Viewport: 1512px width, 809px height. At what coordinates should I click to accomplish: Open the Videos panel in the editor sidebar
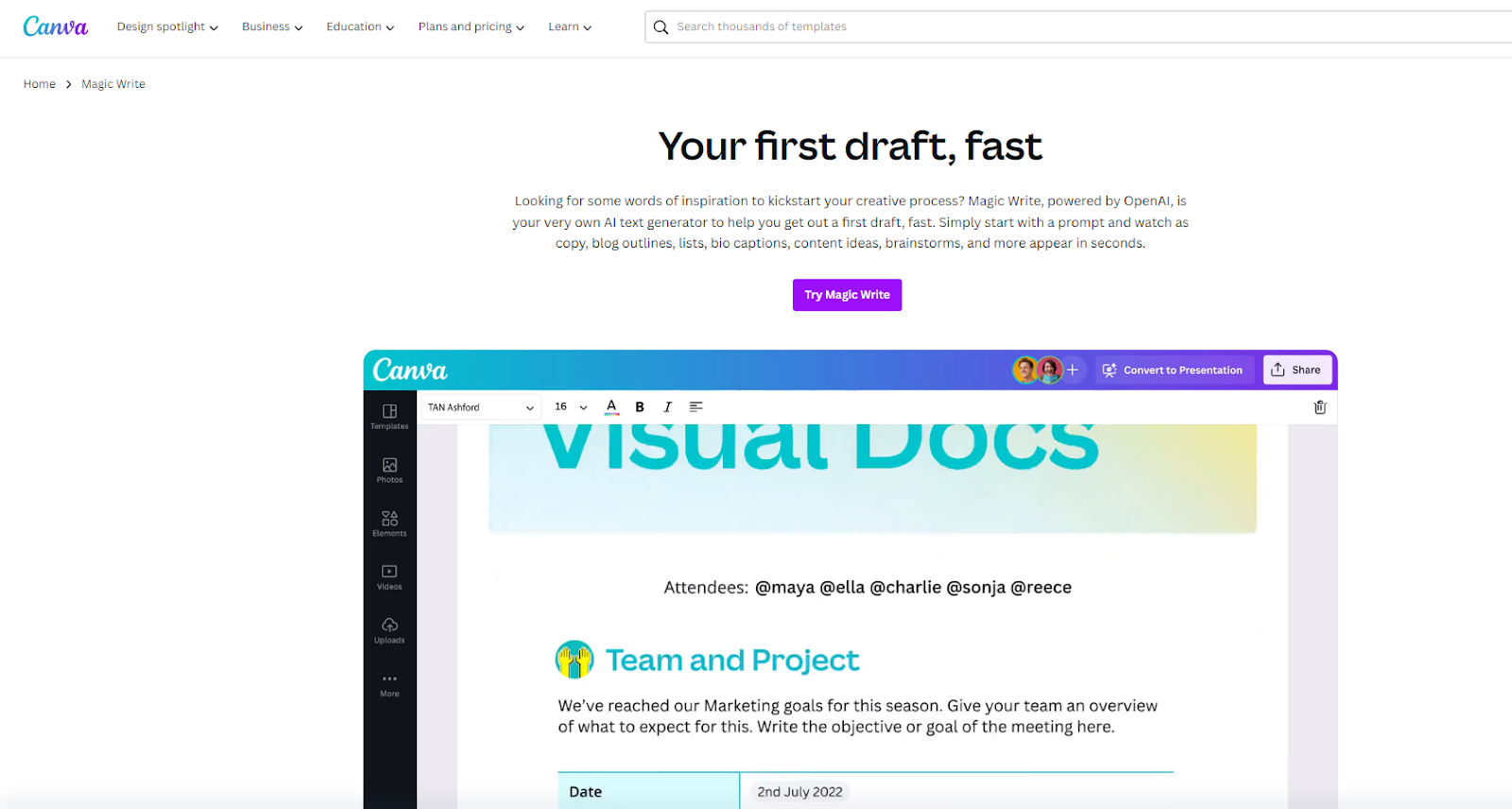(x=389, y=577)
